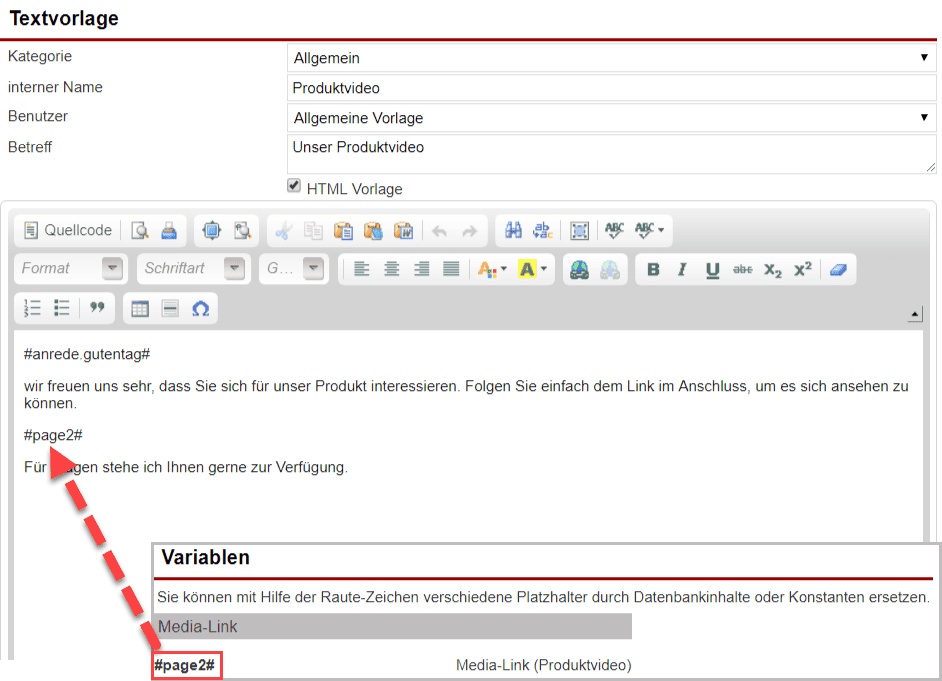
Task: Collapse the editor toolbar with corner arrow
Action: pyautogui.click(x=914, y=315)
